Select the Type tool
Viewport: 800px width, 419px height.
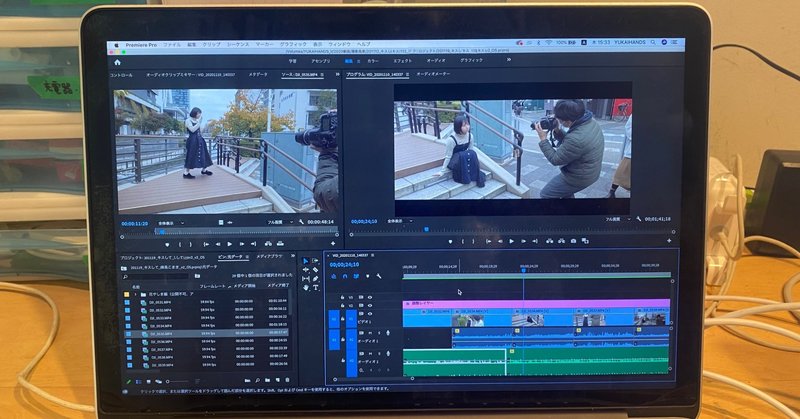click(316, 288)
